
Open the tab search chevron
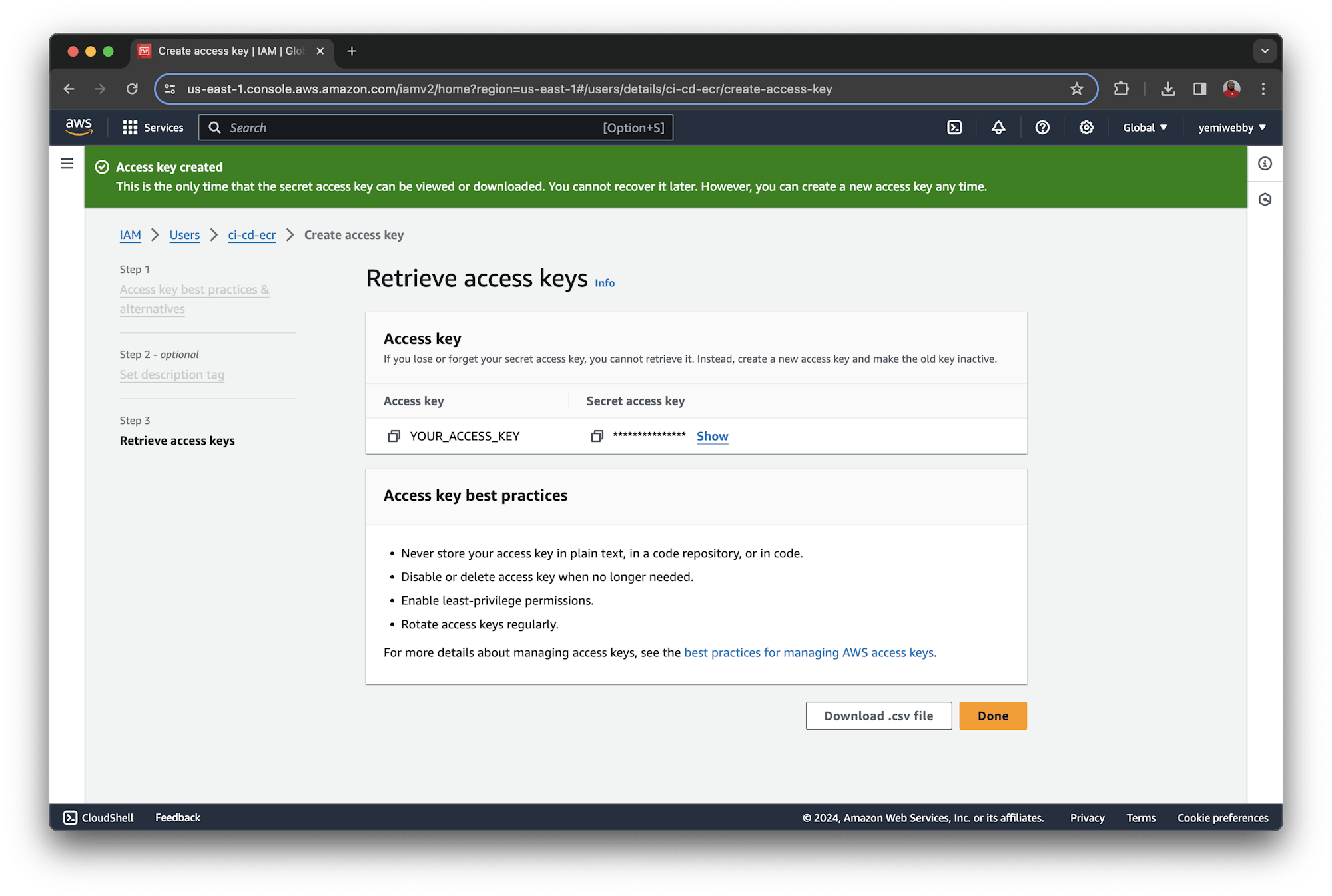point(1264,51)
